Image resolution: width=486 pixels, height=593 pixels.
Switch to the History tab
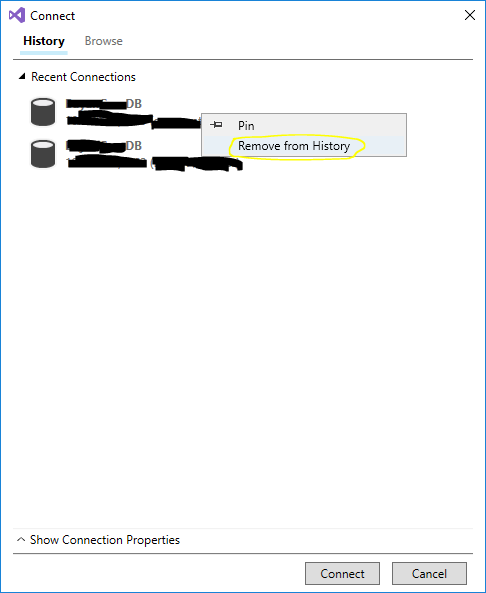pos(44,41)
